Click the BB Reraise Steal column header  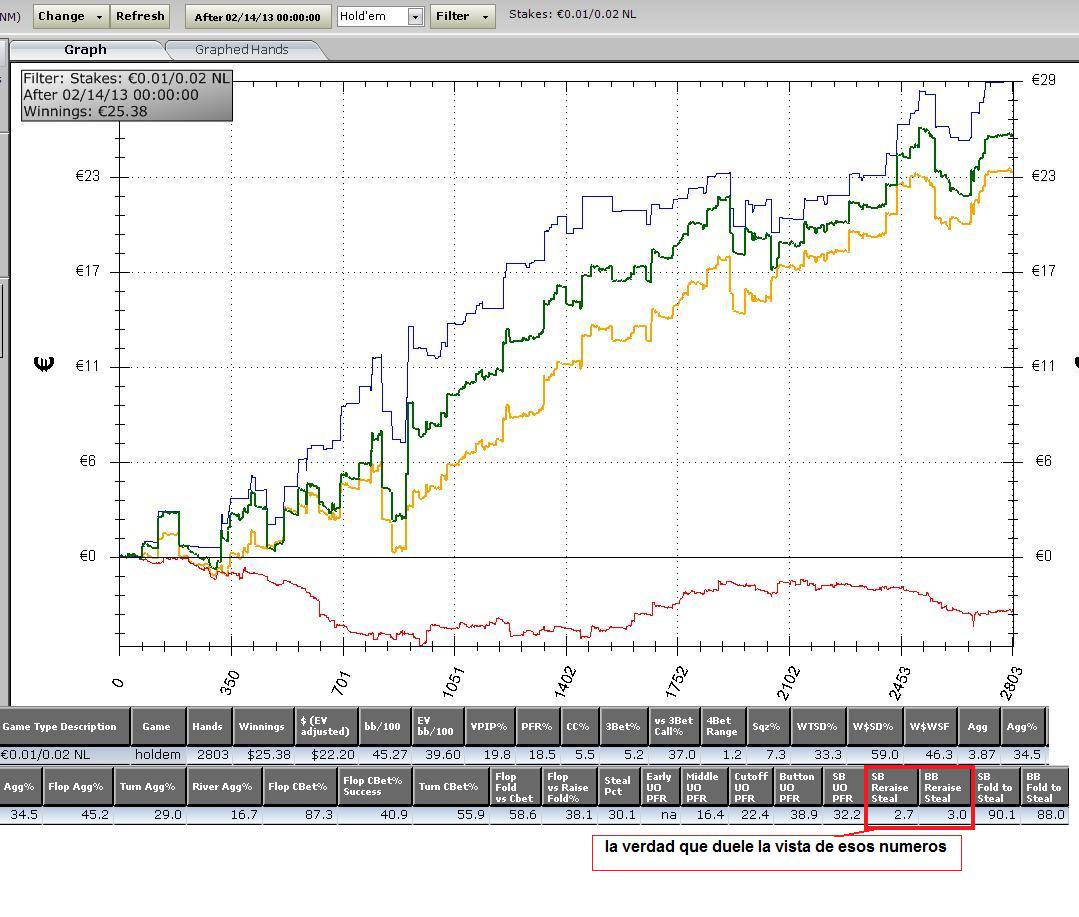[944, 787]
